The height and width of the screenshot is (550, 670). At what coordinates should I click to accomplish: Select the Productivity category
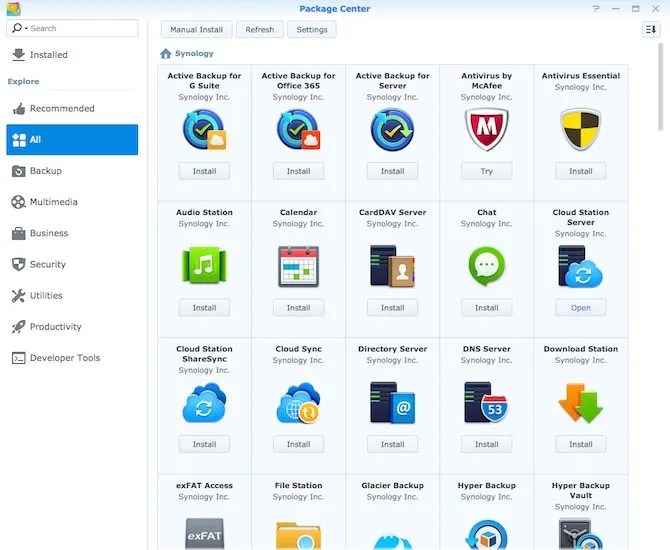(x=72, y=327)
